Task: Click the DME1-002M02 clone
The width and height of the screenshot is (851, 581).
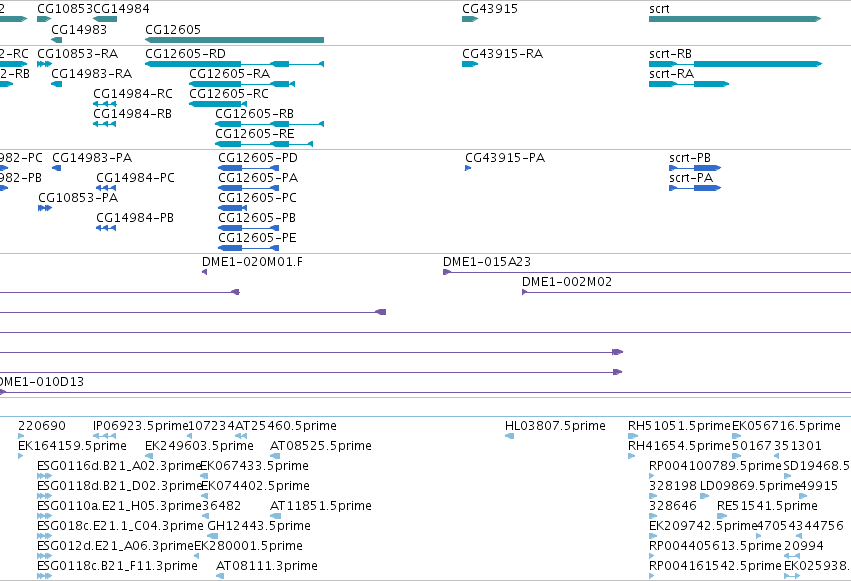Action: [687, 292]
